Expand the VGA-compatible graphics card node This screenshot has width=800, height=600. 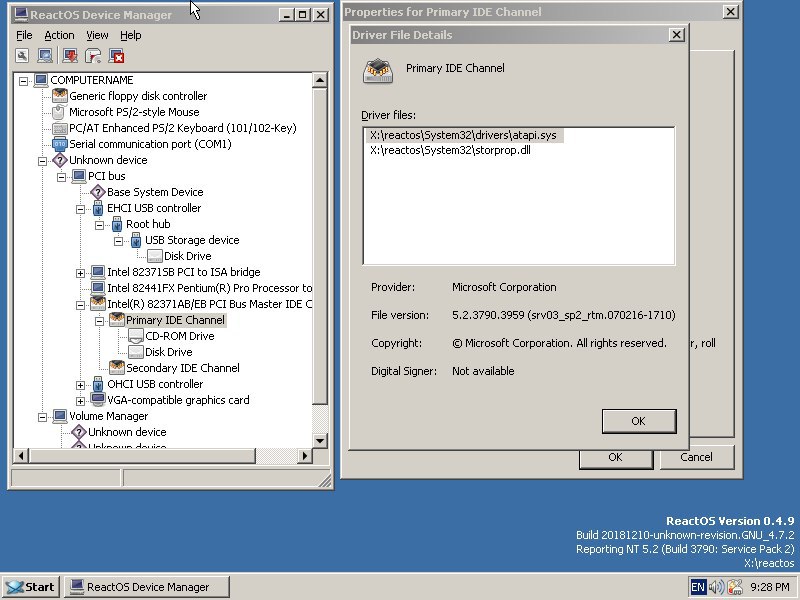click(80, 401)
